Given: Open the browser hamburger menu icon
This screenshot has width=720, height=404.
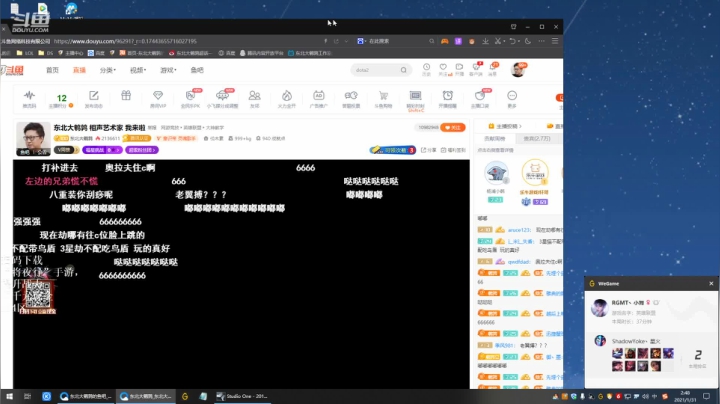Looking at the screenshot, I should point(555,41).
